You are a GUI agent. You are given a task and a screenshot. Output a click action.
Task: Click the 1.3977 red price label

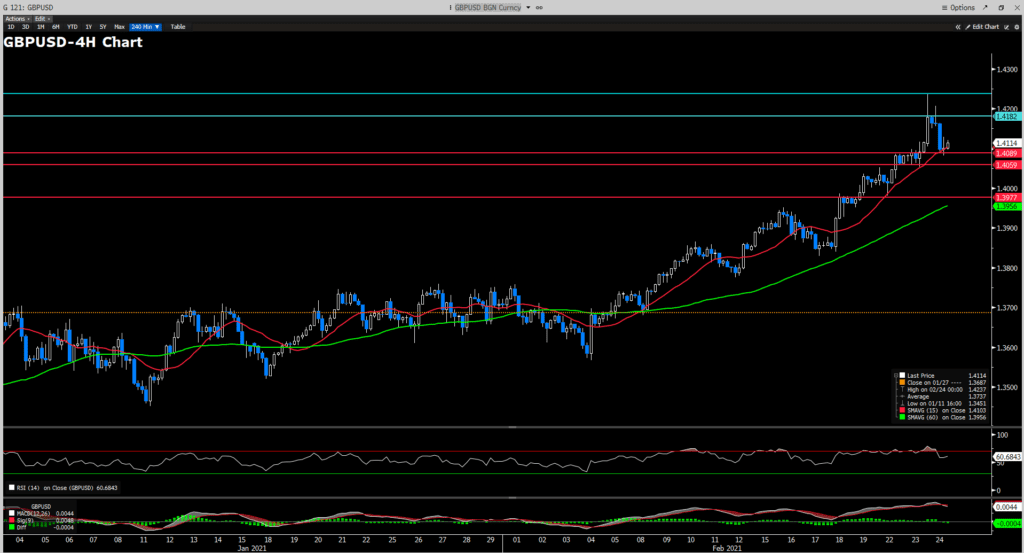tap(1007, 197)
